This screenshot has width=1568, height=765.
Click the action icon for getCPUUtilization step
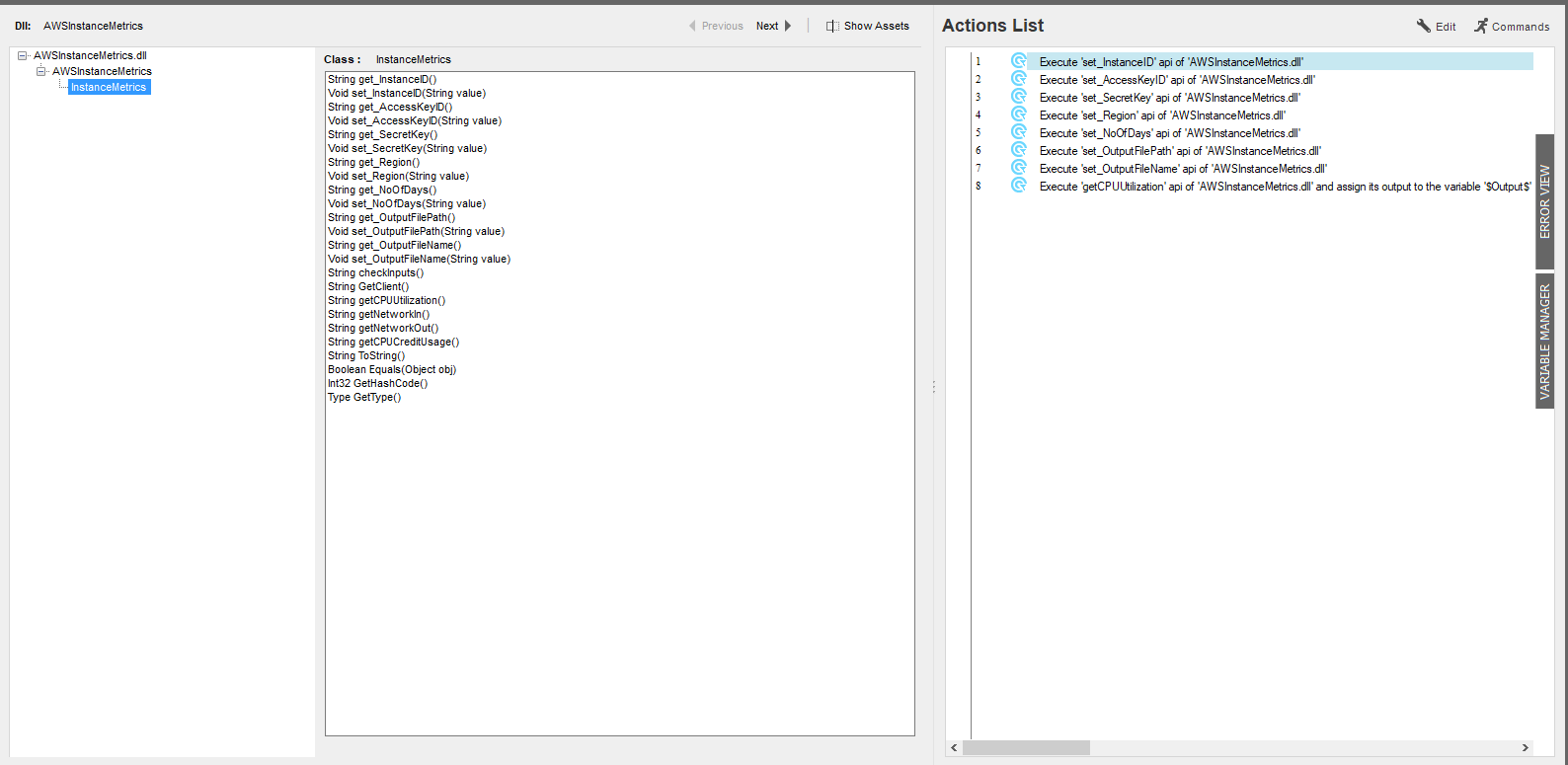pyautogui.click(x=1018, y=186)
